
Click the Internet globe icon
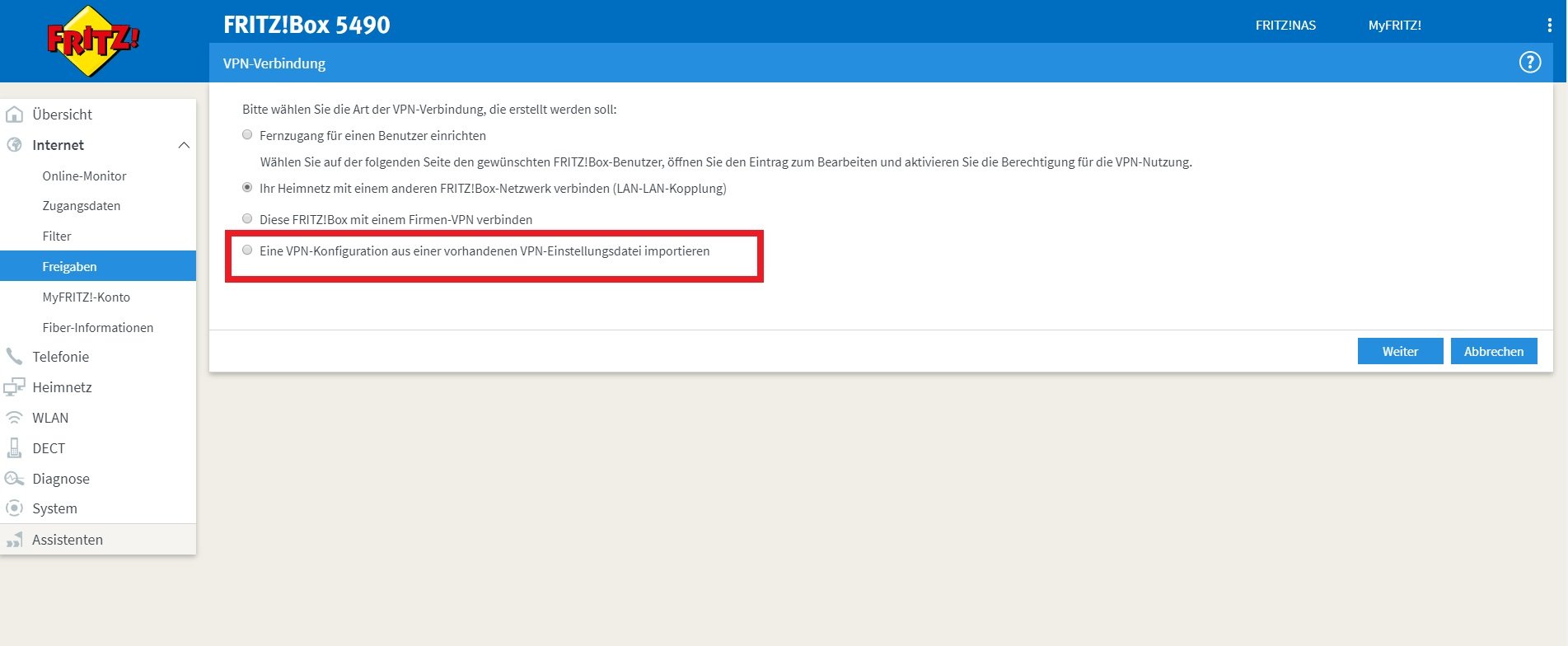pyautogui.click(x=14, y=145)
